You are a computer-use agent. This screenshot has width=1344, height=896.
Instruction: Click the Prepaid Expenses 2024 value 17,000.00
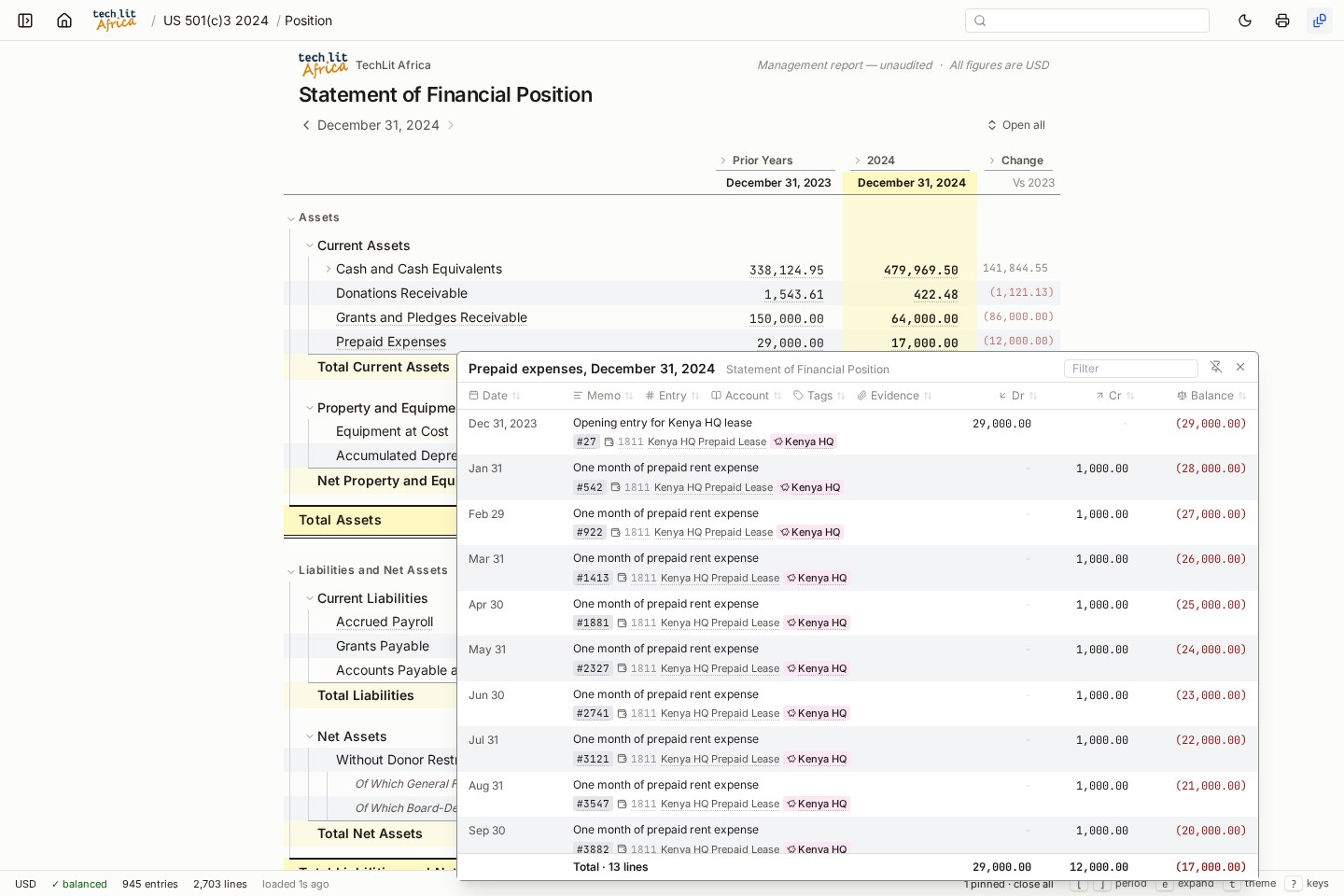pos(924,343)
